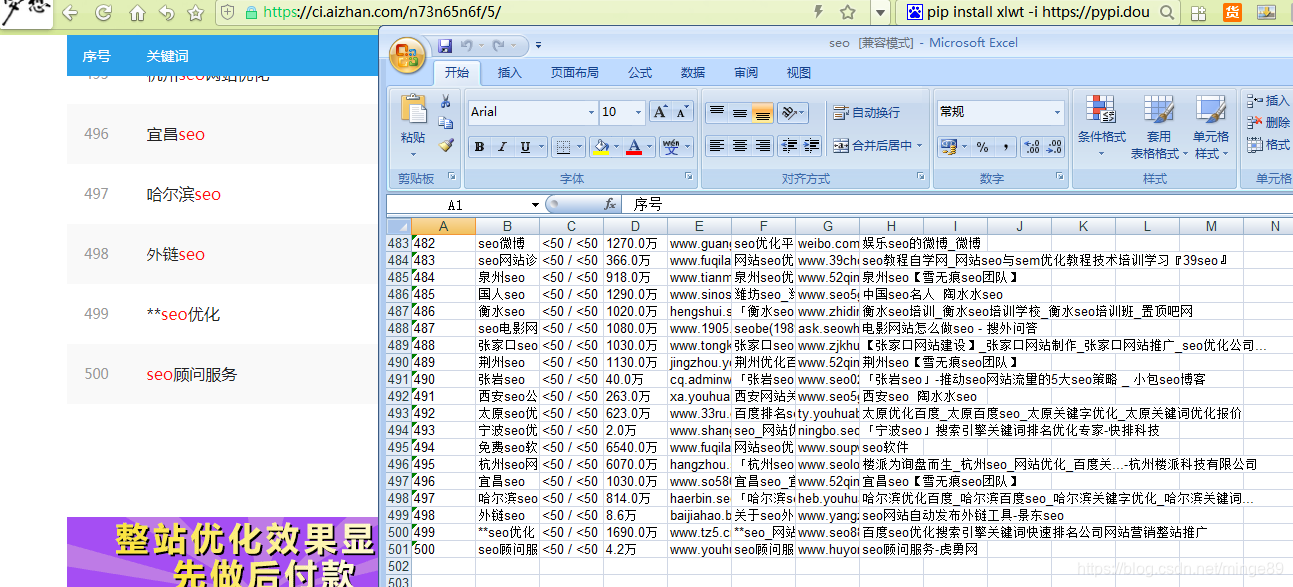Go to browser home page
Screen dimensions: 1293x587
click(137, 13)
